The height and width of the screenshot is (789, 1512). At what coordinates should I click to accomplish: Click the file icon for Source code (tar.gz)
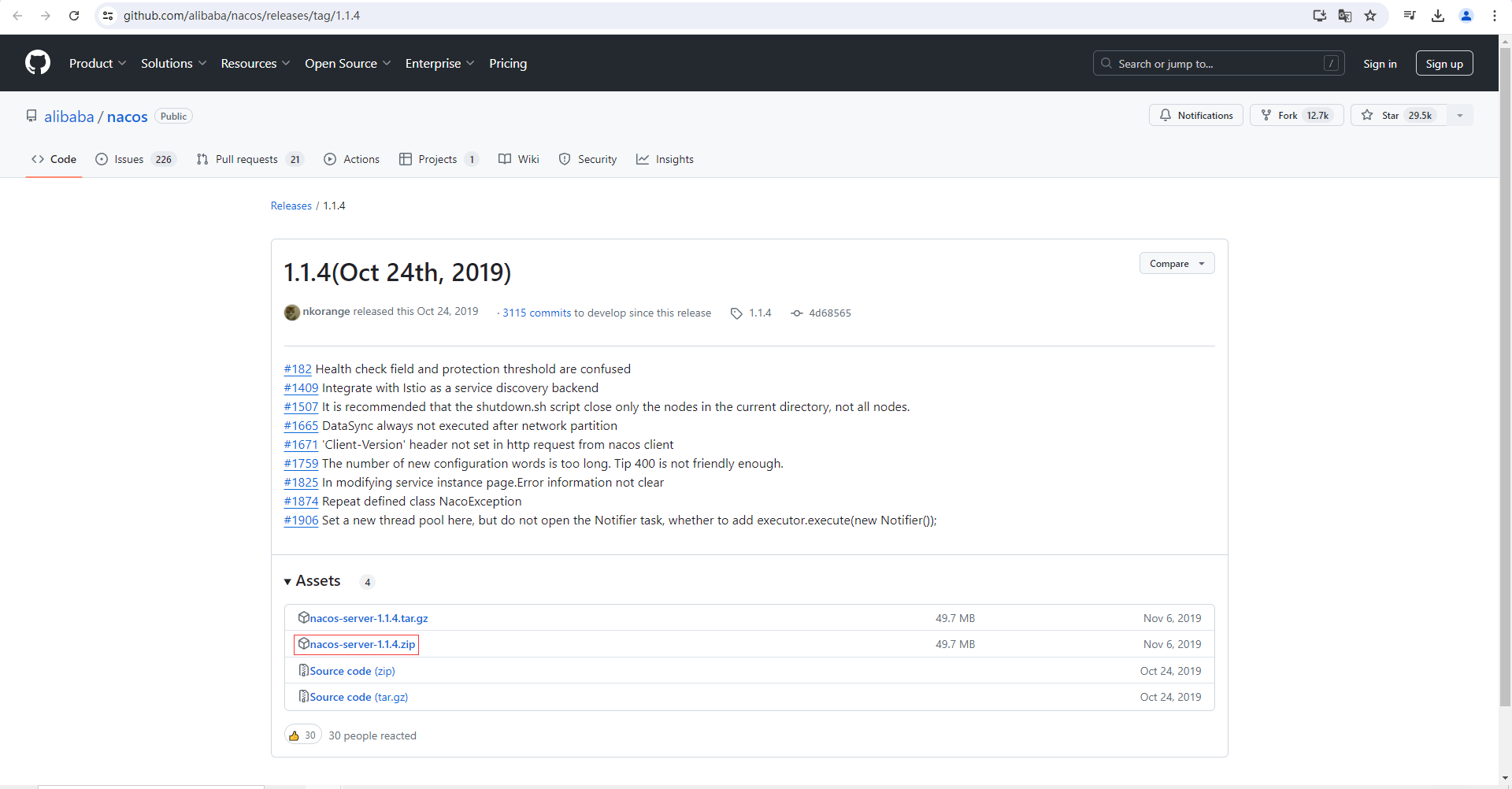pyautogui.click(x=304, y=696)
